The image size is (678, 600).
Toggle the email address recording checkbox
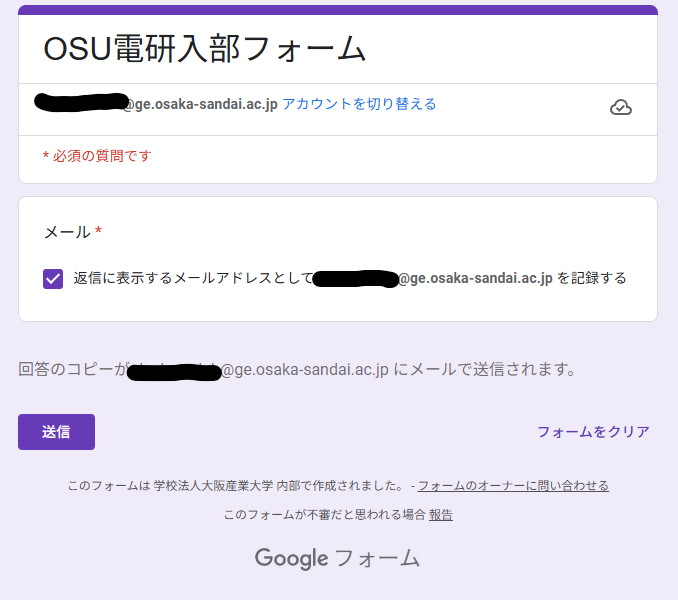[53, 279]
